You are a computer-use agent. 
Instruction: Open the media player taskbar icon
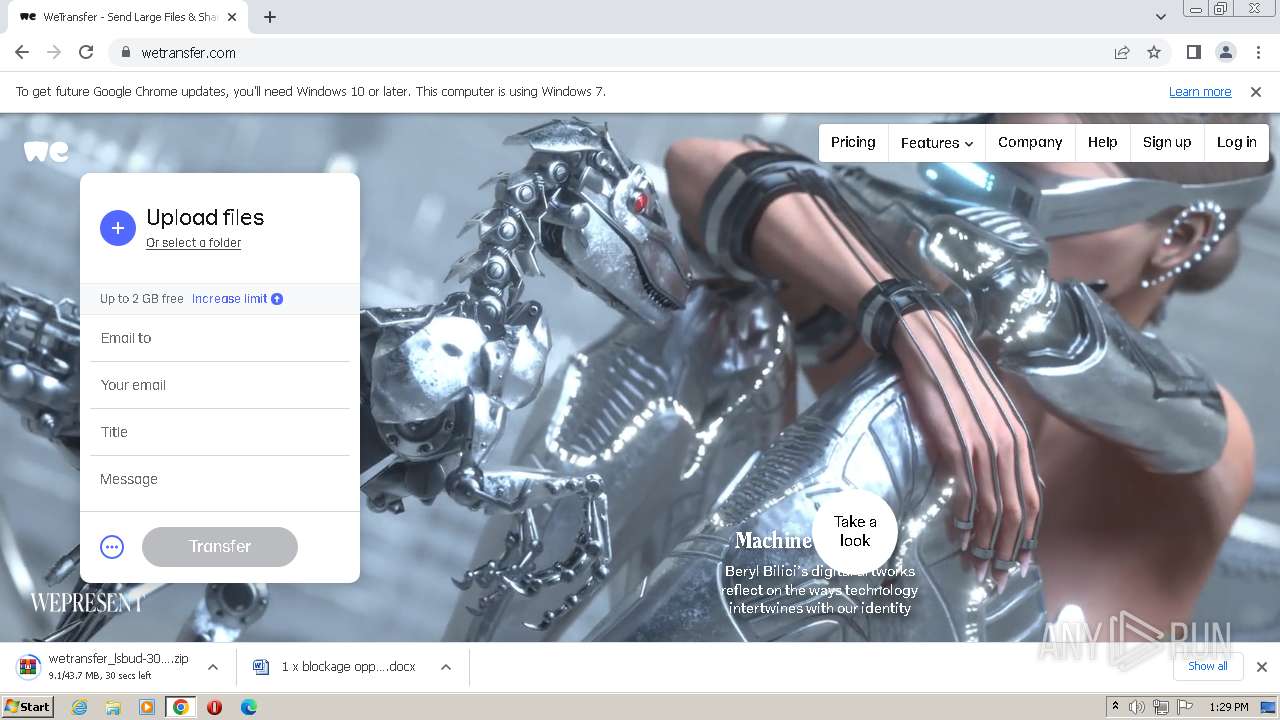(x=147, y=707)
